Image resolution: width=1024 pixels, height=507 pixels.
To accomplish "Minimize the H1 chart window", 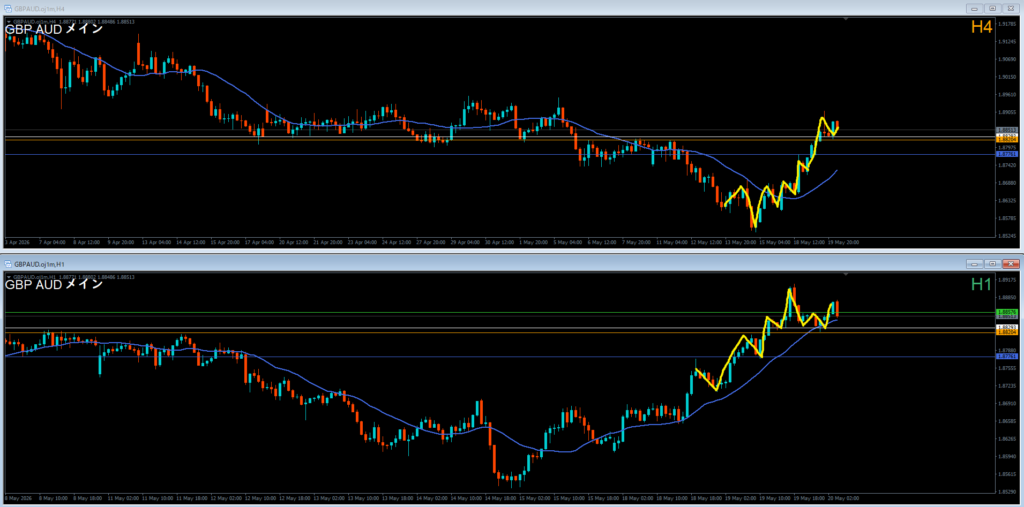I will click(975, 264).
